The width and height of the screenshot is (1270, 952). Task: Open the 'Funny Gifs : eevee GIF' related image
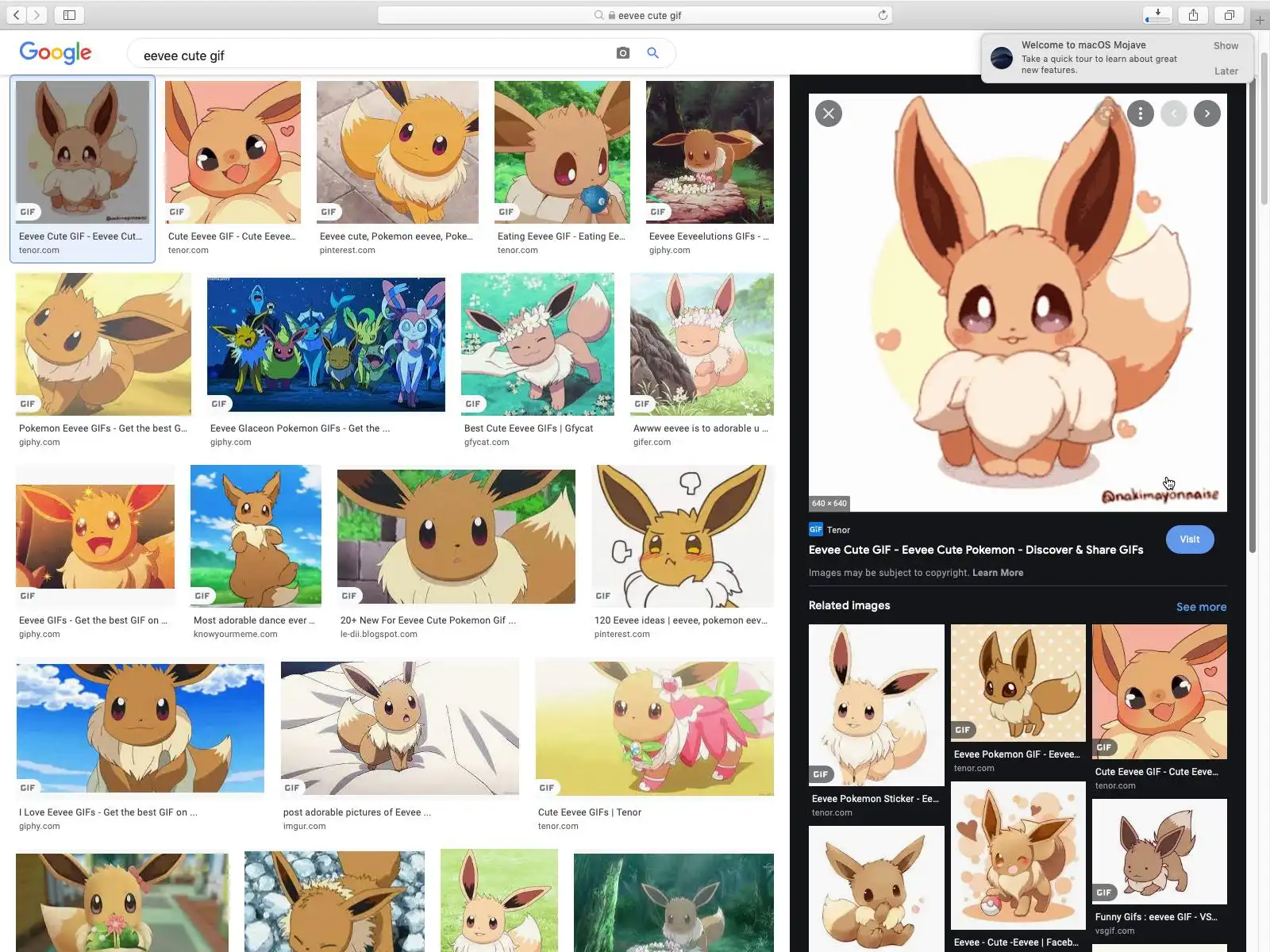[1160, 851]
